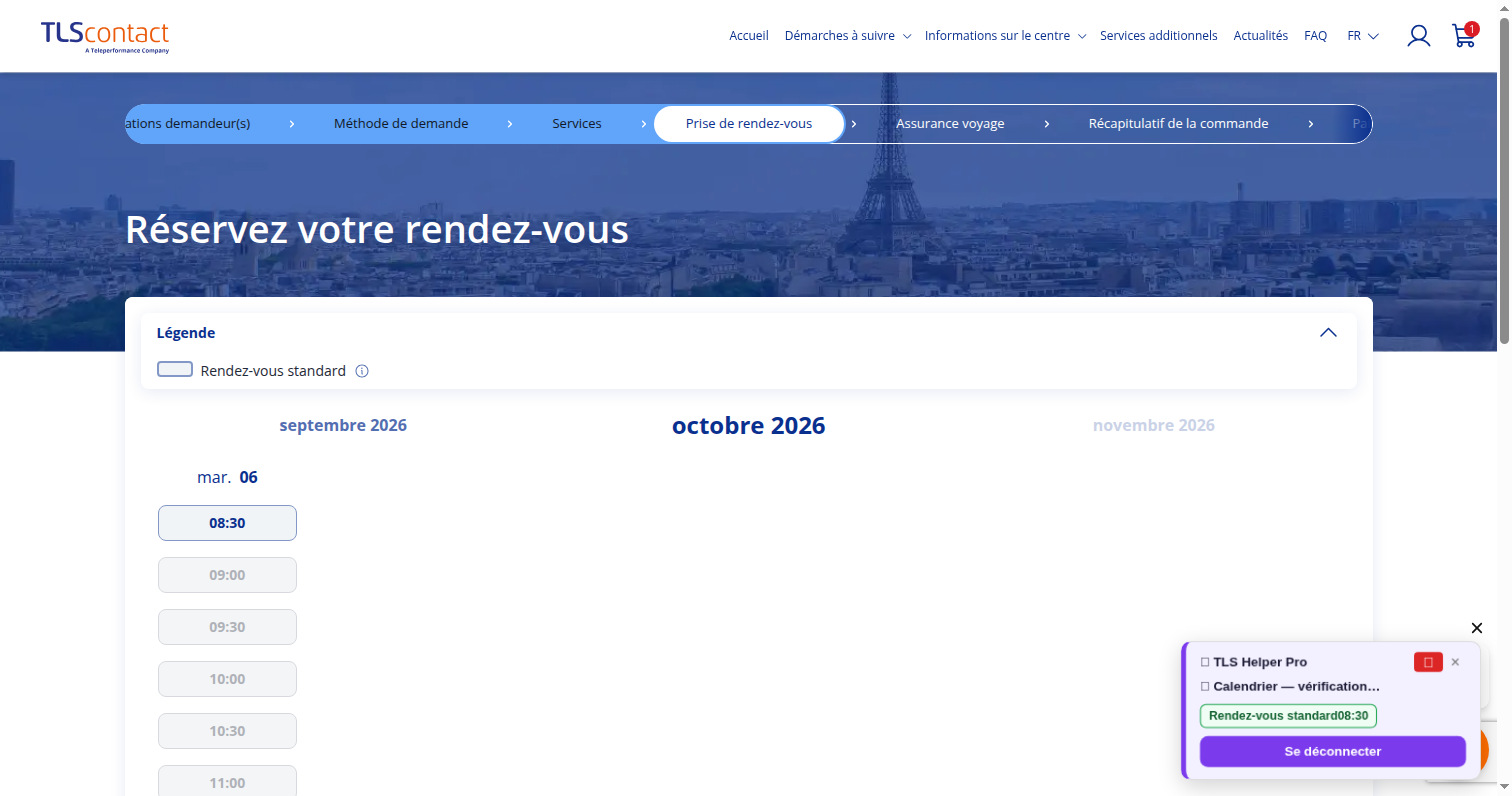Viewport: 1512px width, 796px height.
Task: Select the 09:00 time slot
Action: click(227, 575)
